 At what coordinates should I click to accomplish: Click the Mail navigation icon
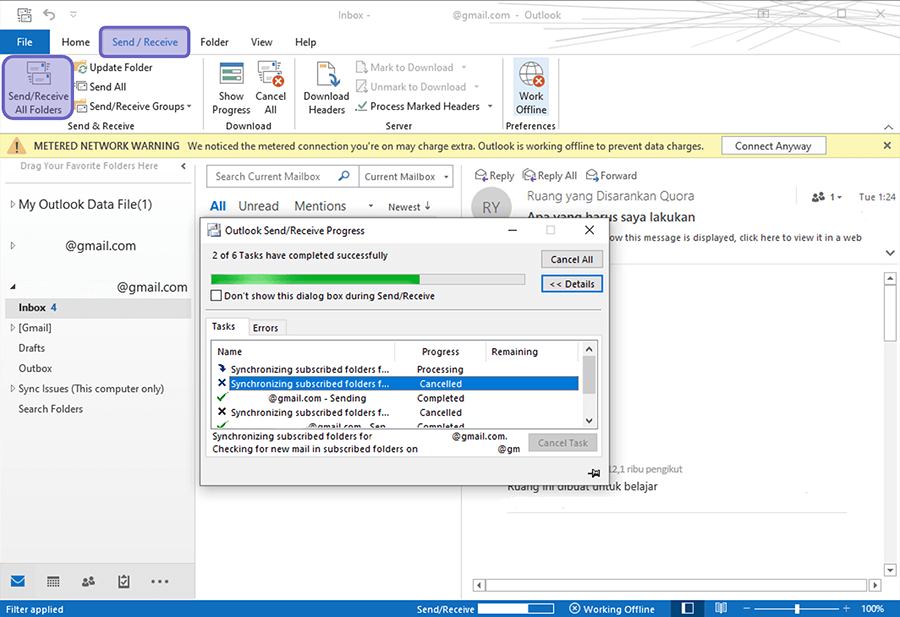(x=18, y=581)
